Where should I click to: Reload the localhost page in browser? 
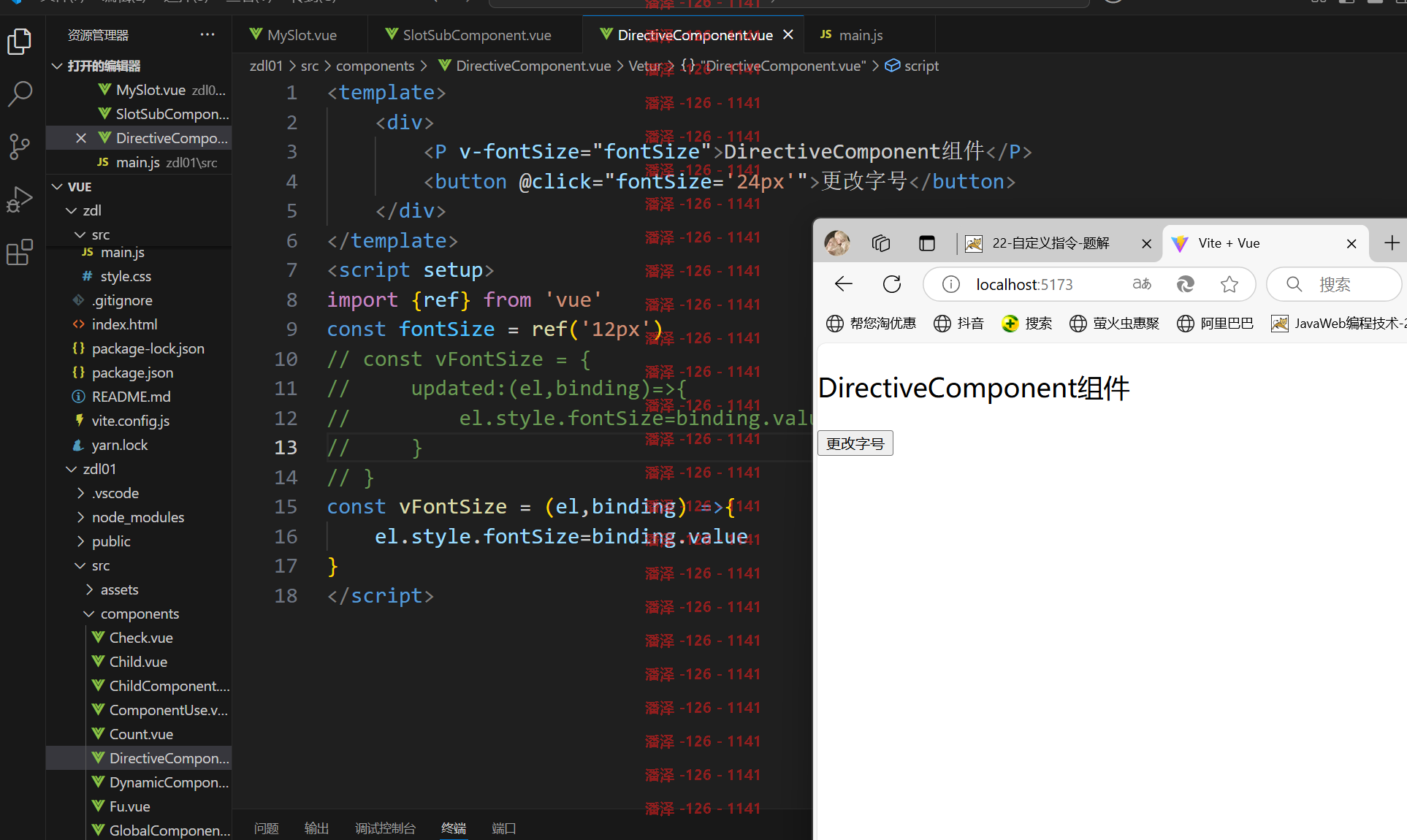(x=892, y=284)
